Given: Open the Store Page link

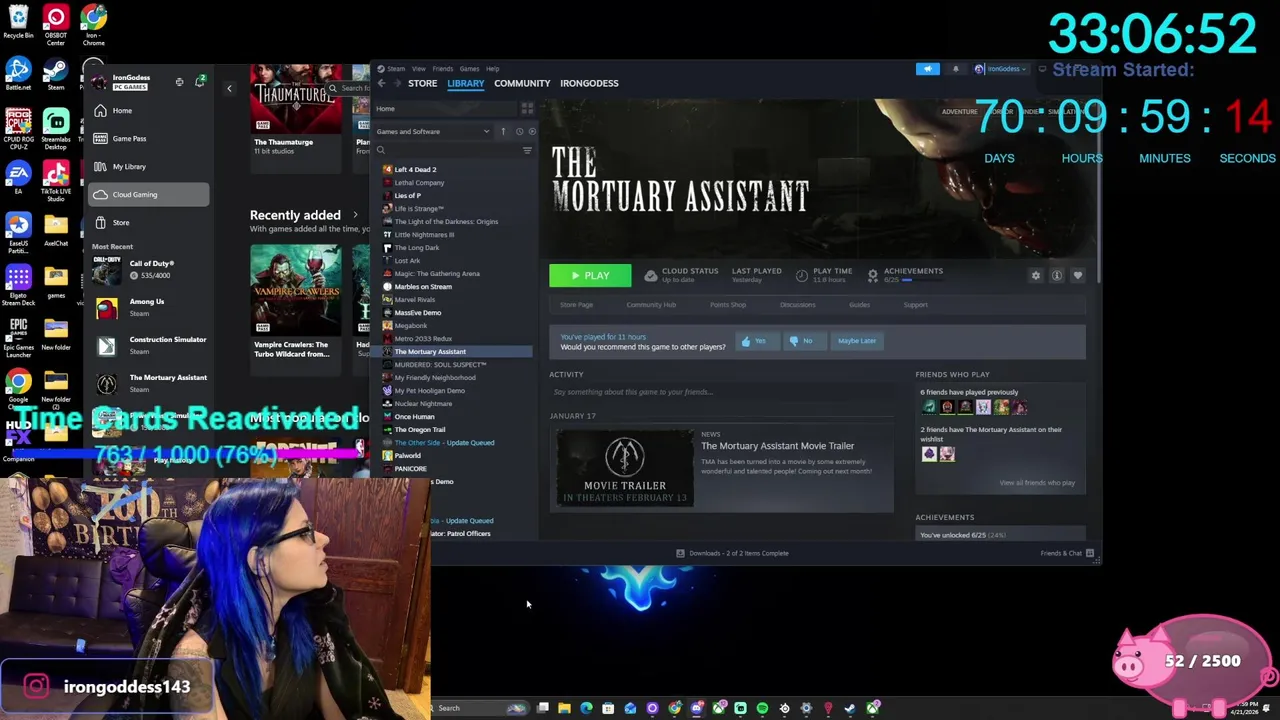Looking at the screenshot, I should coord(576,305).
